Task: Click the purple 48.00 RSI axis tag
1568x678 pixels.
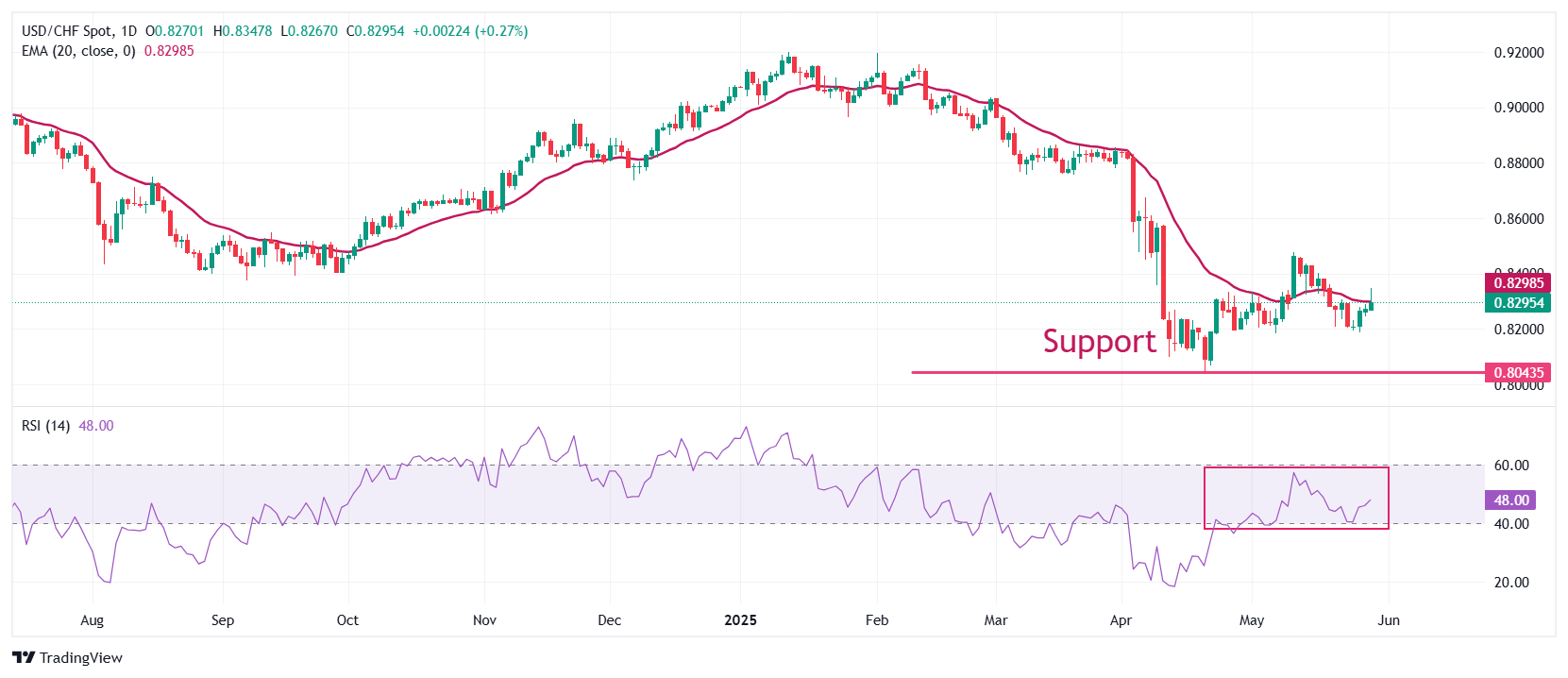Action: pyautogui.click(x=1510, y=500)
